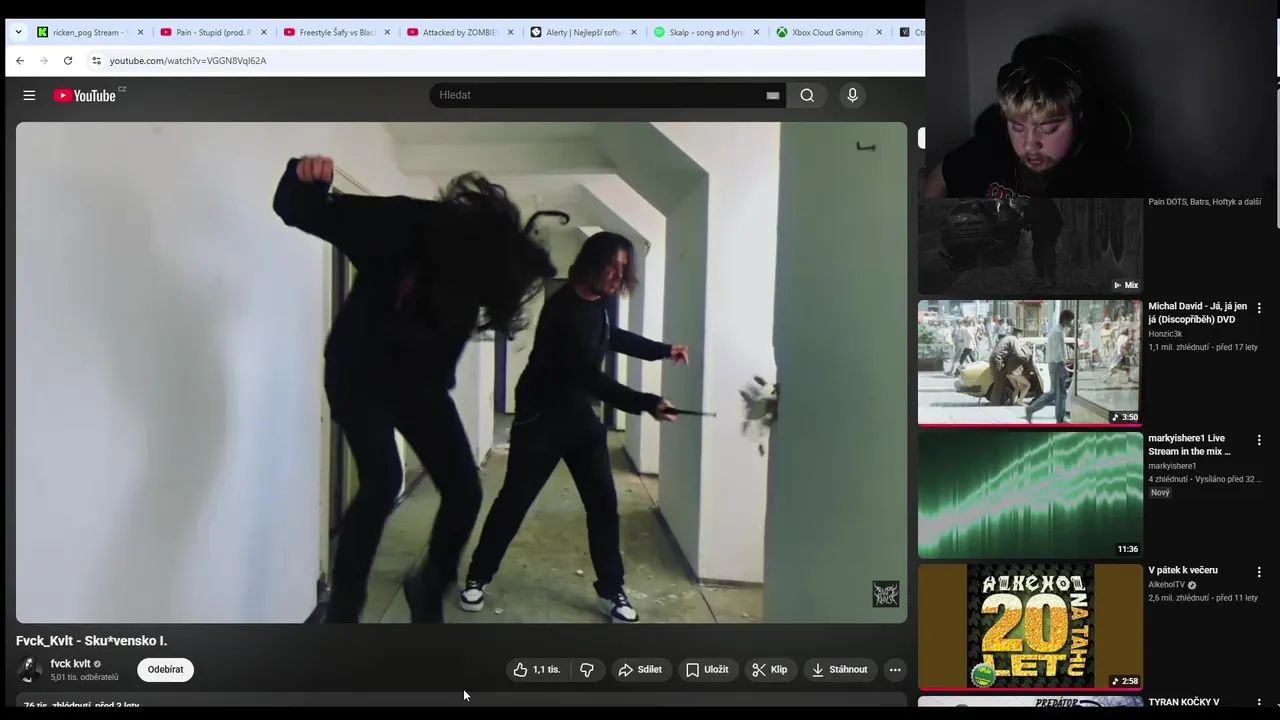Open Alkehol 20 let thumbnail
This screenshot has width=1280, height=720.
tap(1030, 626)
